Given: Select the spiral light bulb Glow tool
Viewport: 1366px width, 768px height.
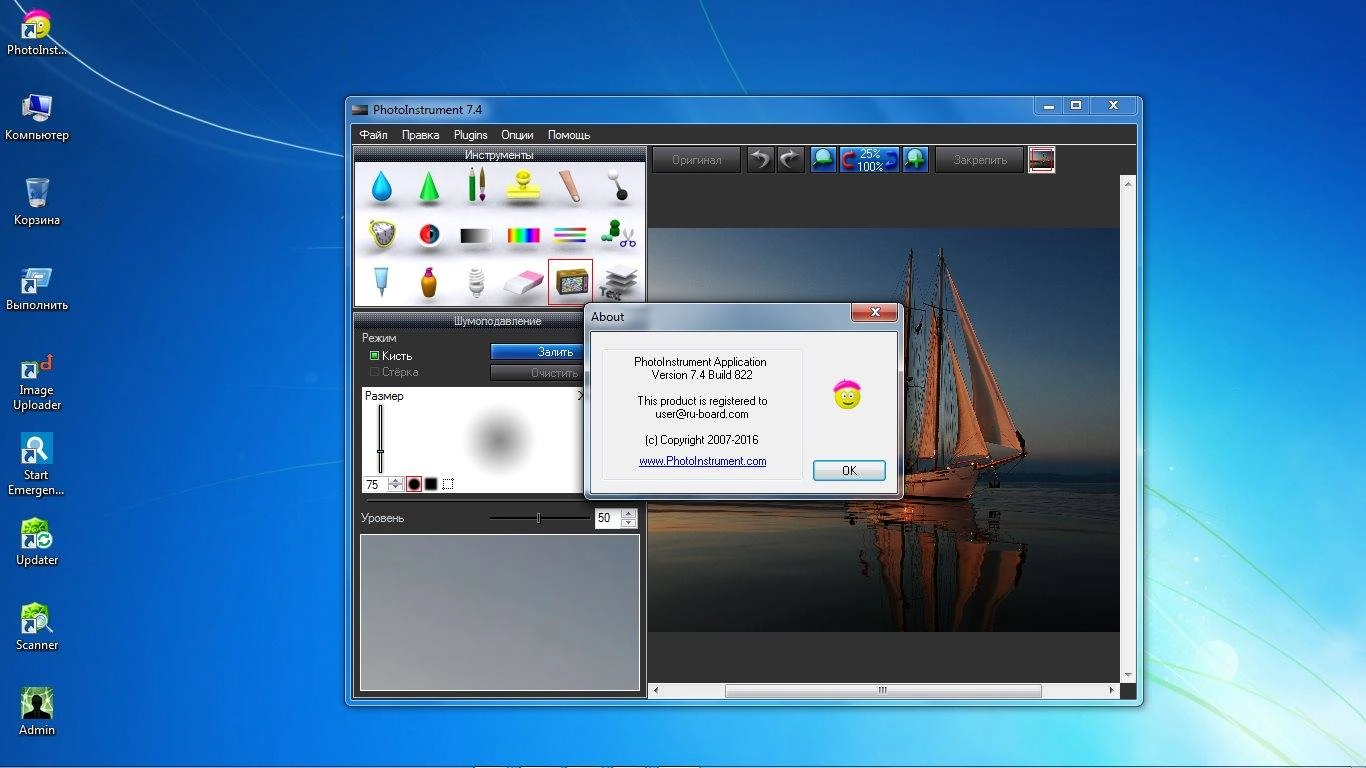Looking at the screenshot, I should click(x=476, y=282).
